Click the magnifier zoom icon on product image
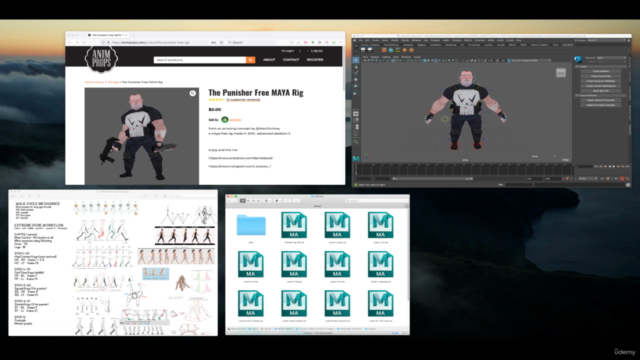Viewport: 640px width, 360px height. coord(192,93)
